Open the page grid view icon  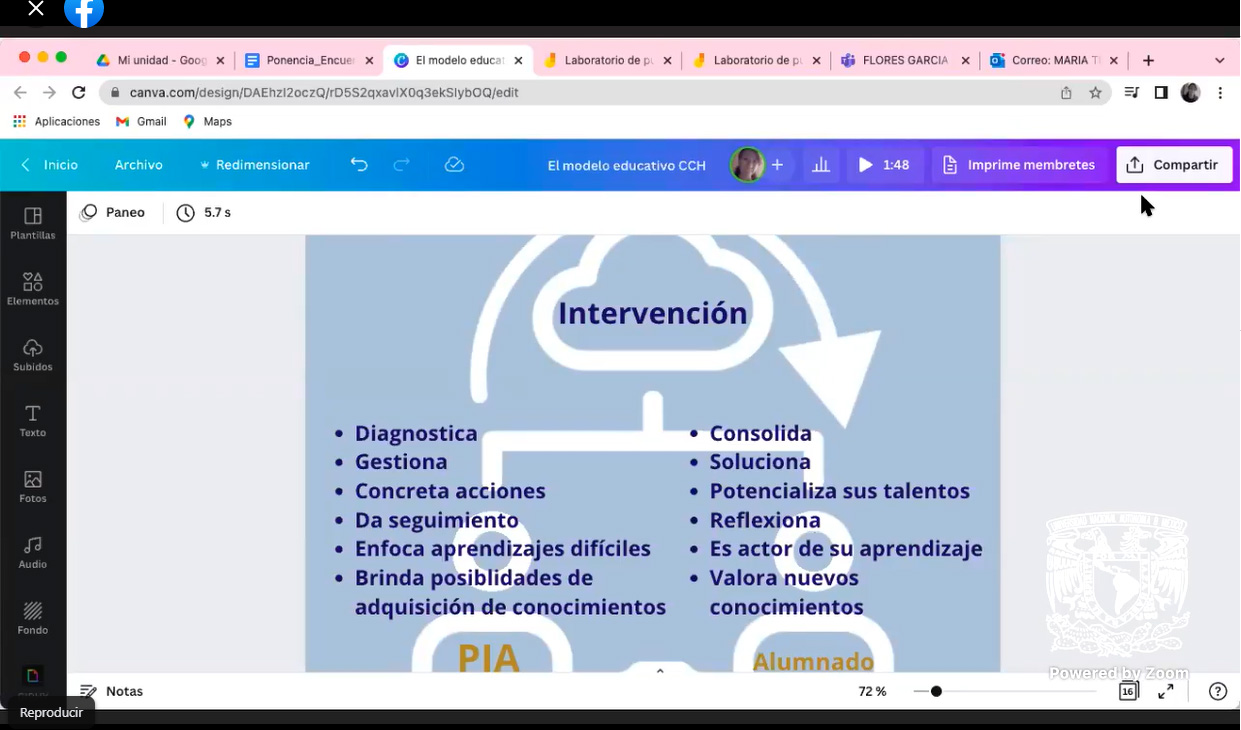click(1129, 691)
